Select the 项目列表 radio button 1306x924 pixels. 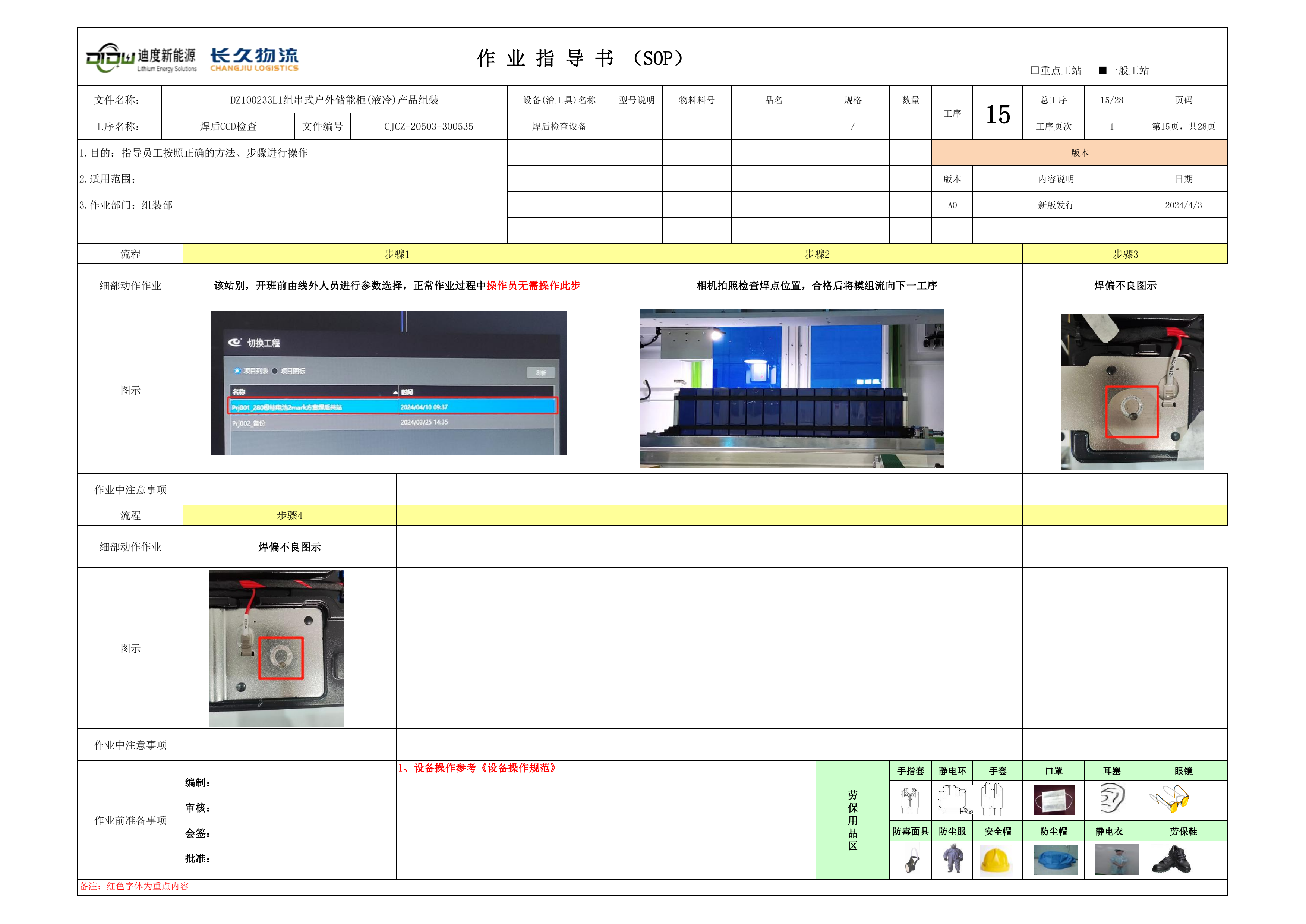click(x=238, y=371)
